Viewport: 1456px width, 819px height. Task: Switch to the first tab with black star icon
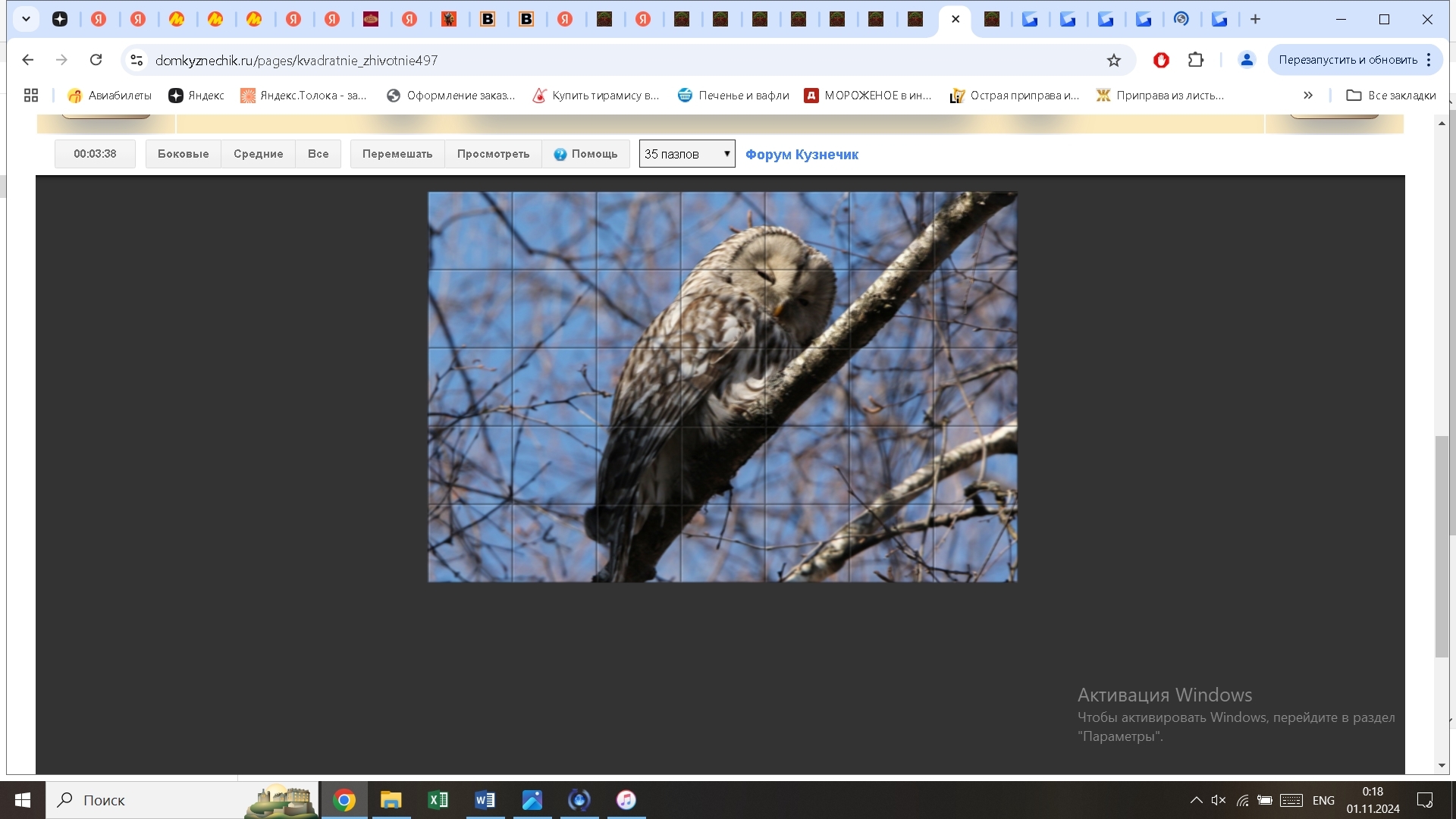[60, 19]
